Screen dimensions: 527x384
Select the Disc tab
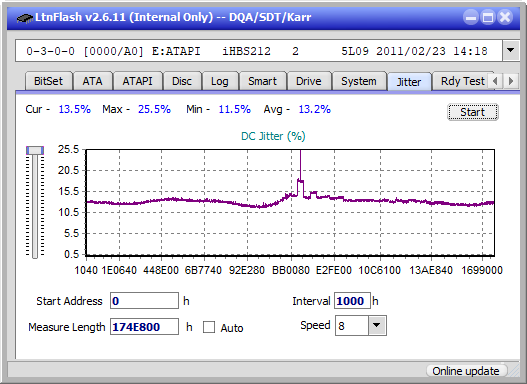(182, 81)
